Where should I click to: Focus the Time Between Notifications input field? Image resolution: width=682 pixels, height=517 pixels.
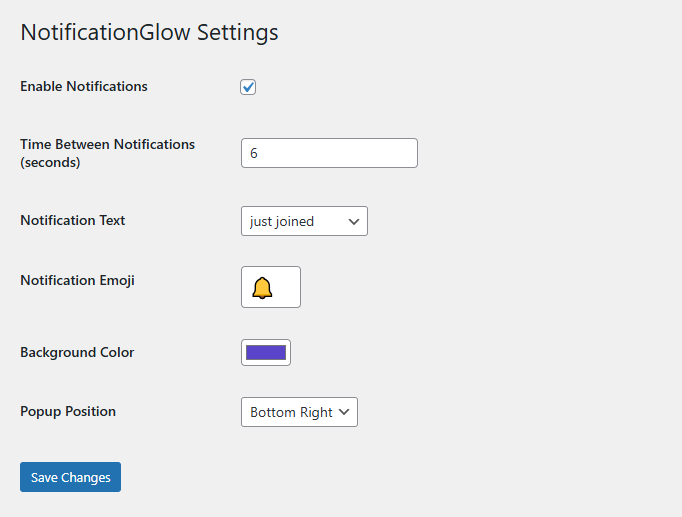(329, 153)
